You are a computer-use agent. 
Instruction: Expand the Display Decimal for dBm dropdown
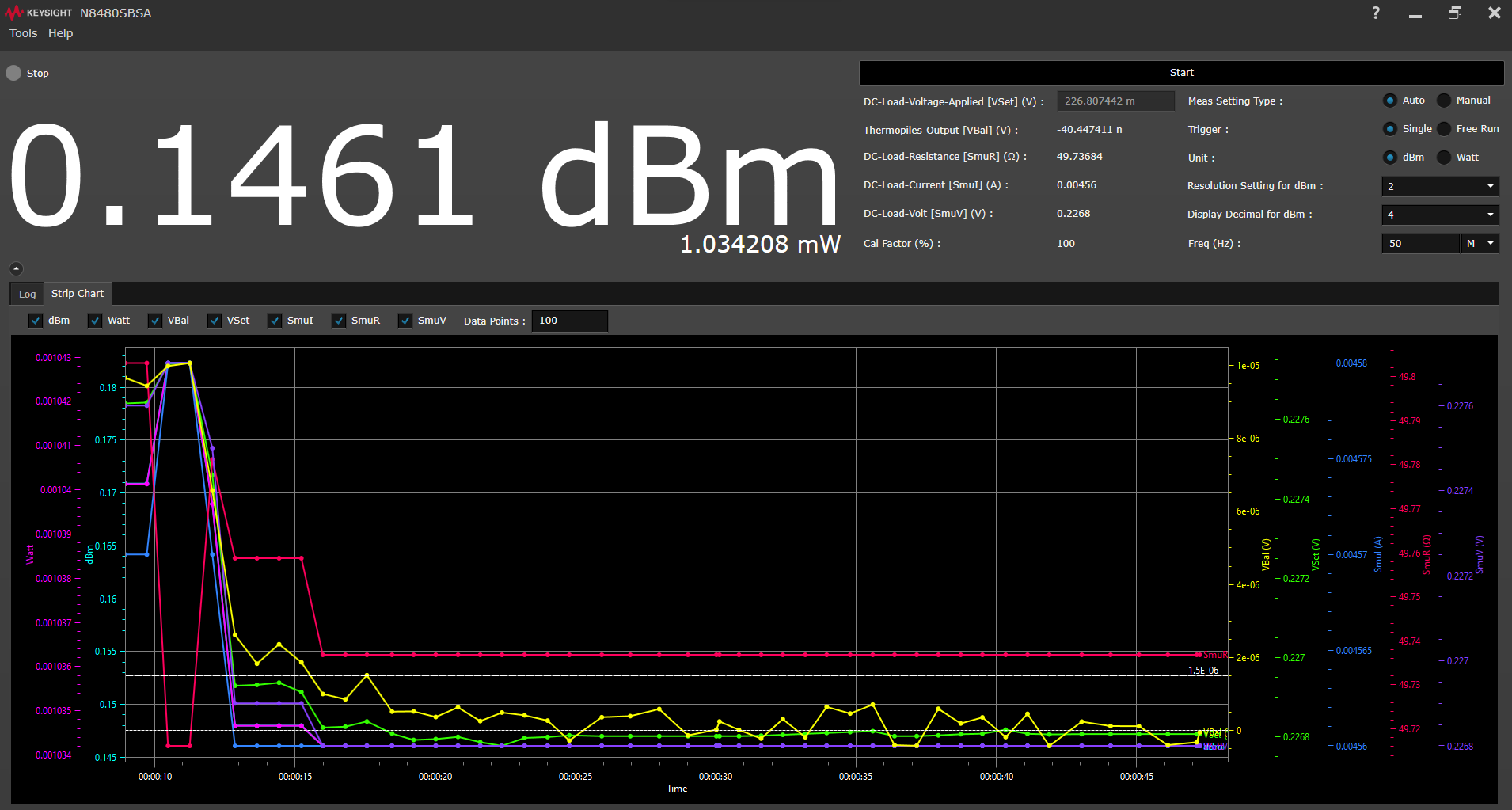click(x=1440, y=215)
